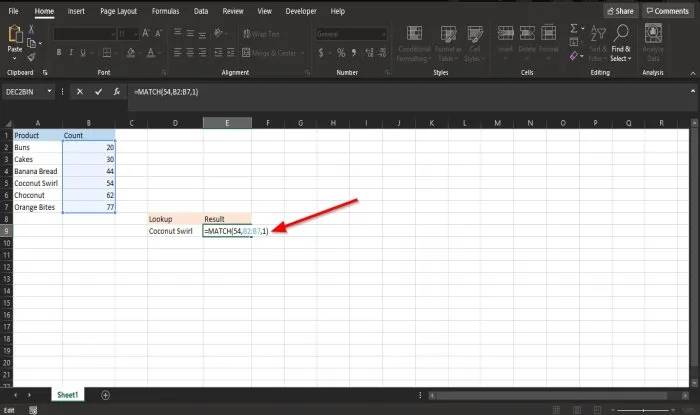Toggle Top Align in Alignment group
Screen dimensions: 700x415
(x=178, y=33)
